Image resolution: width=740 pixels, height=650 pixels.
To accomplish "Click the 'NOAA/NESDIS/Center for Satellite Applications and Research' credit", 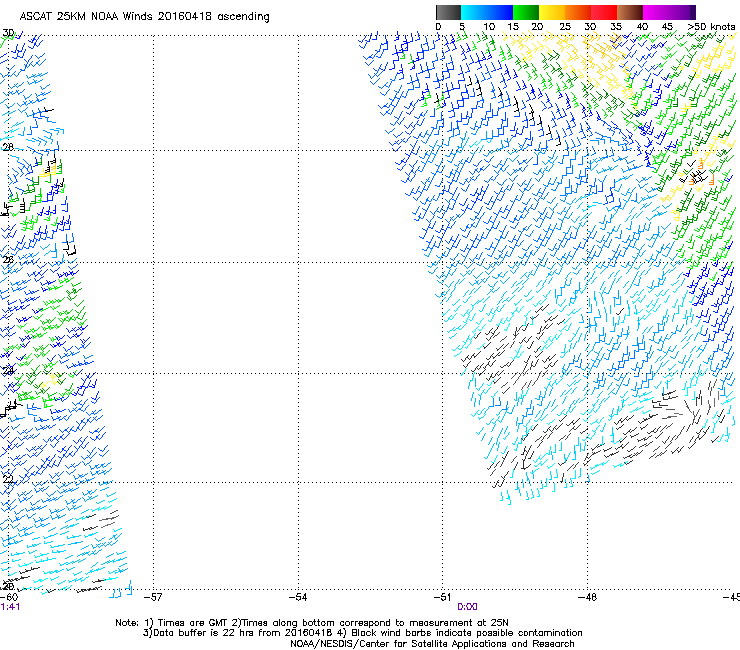I will [x=432, y=644].
